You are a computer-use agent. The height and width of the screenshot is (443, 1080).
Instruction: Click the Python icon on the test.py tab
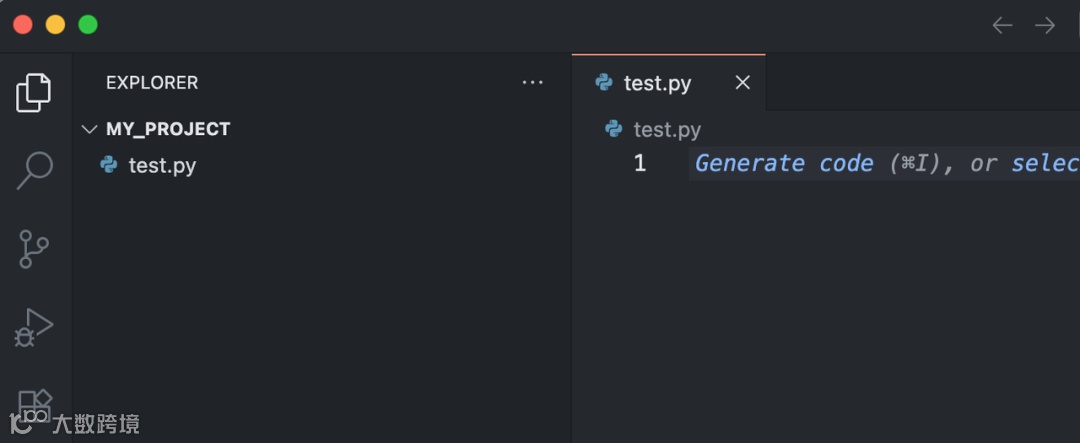coord(604,83)
